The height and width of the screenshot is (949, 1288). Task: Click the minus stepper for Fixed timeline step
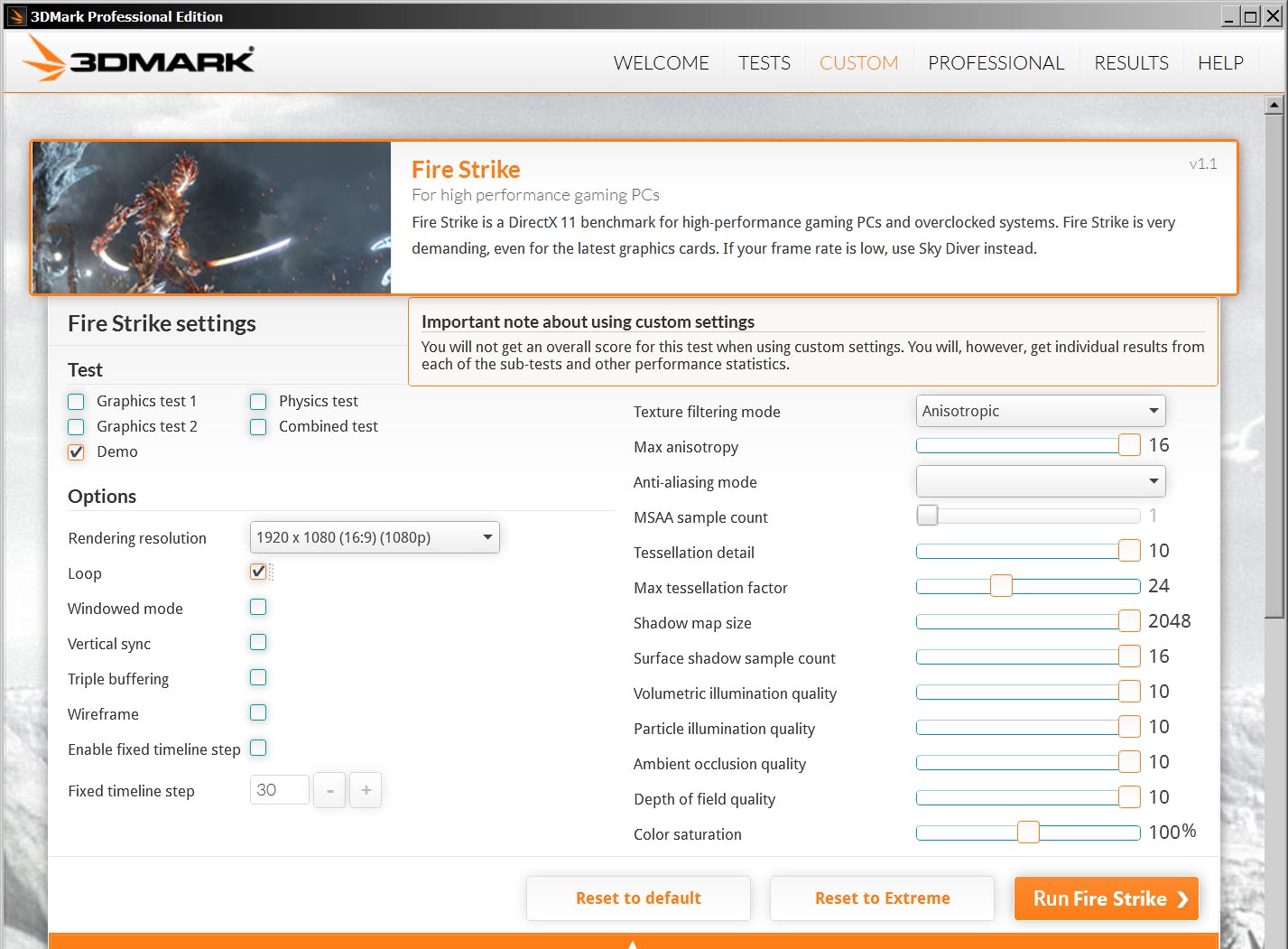[x=330, y=791]
